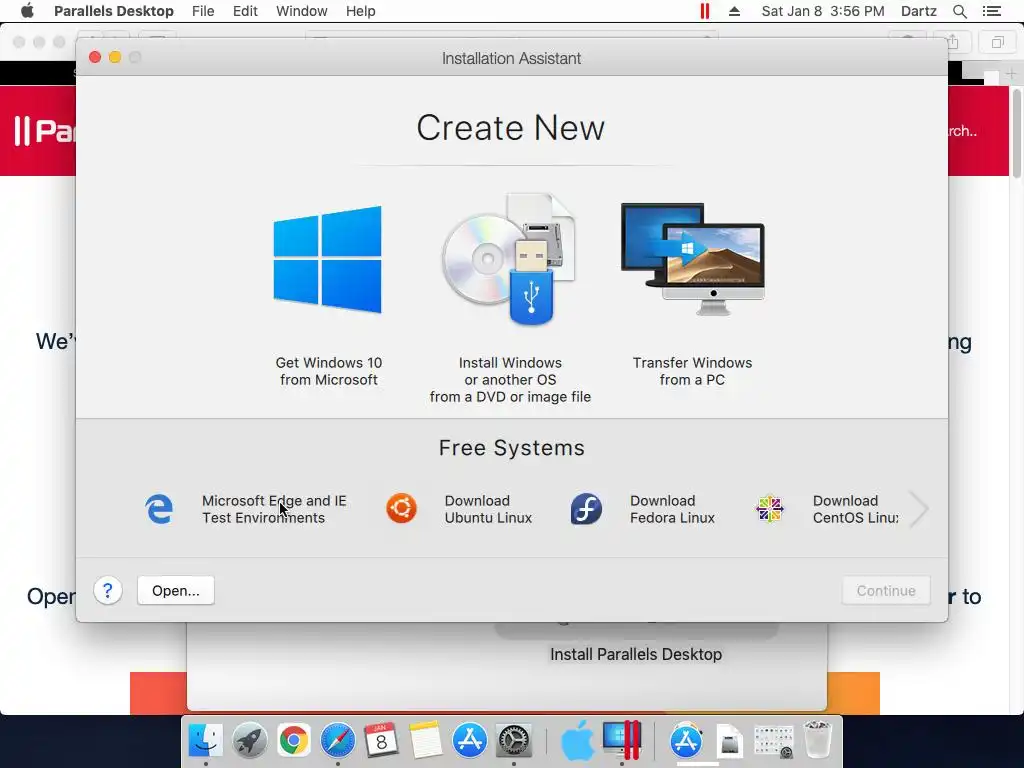Open the Window menu
Viewport: 1024px width, 768px height.
coord(302,11)
